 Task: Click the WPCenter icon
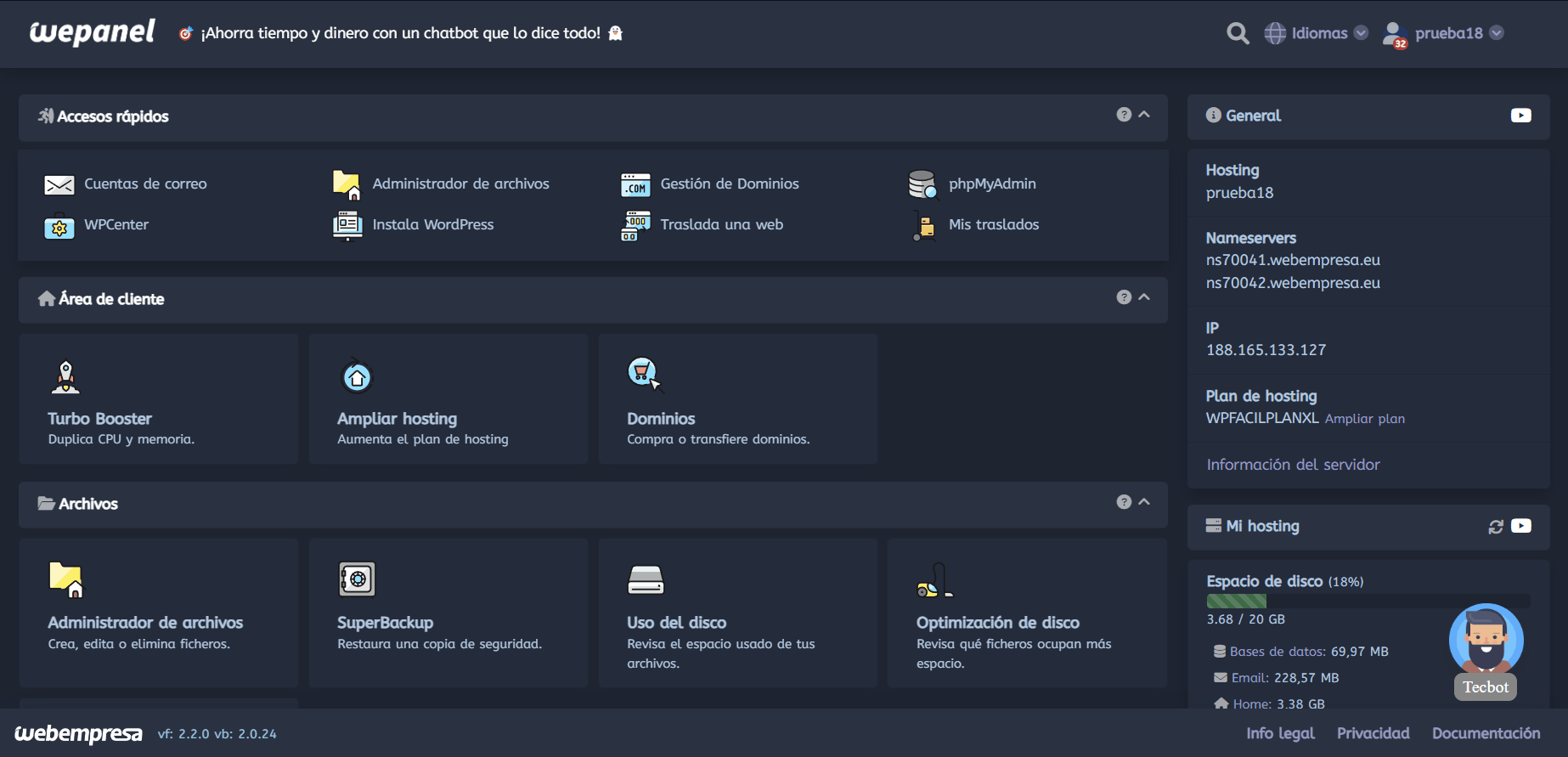click(59, 226)
